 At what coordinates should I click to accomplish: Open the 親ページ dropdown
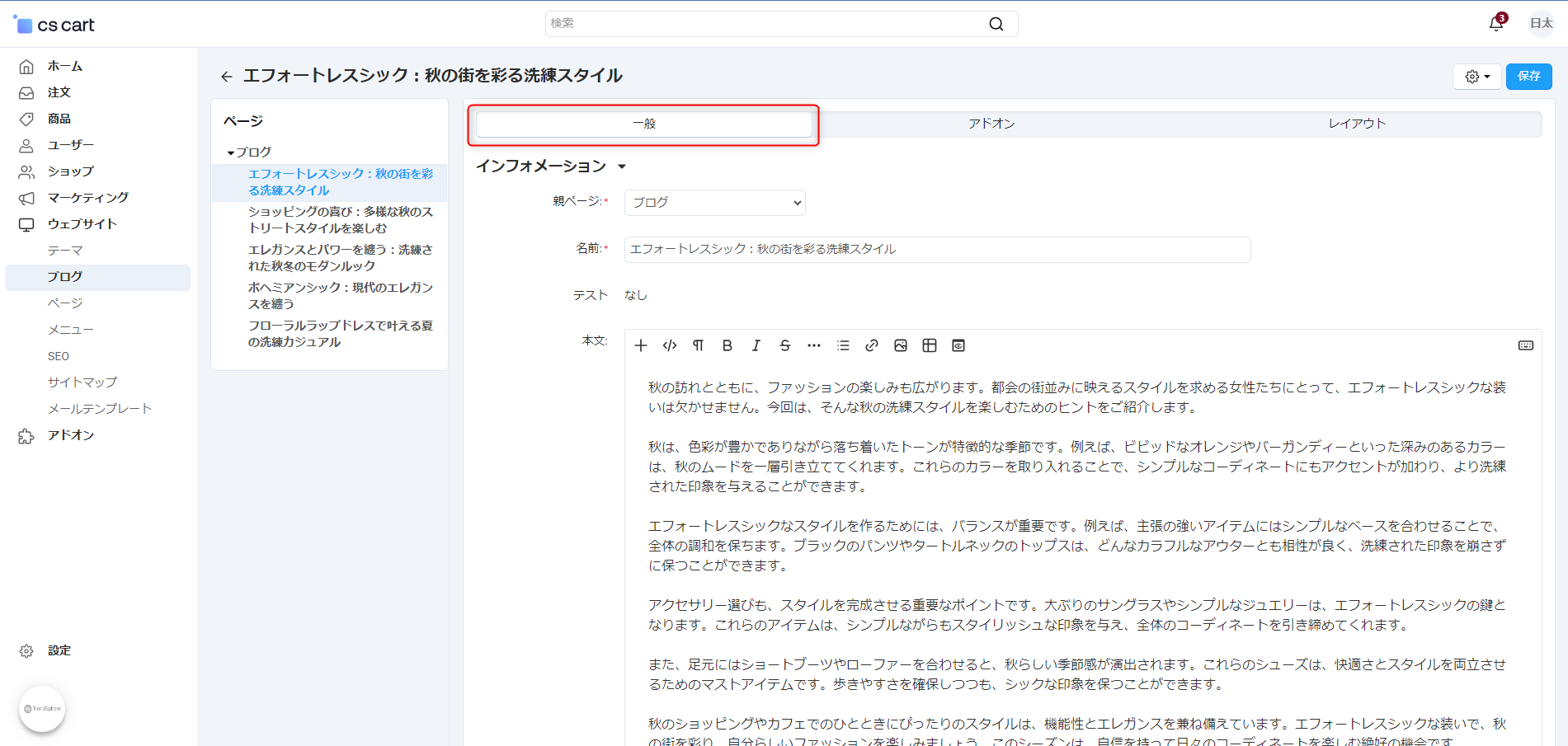(714, 203)
